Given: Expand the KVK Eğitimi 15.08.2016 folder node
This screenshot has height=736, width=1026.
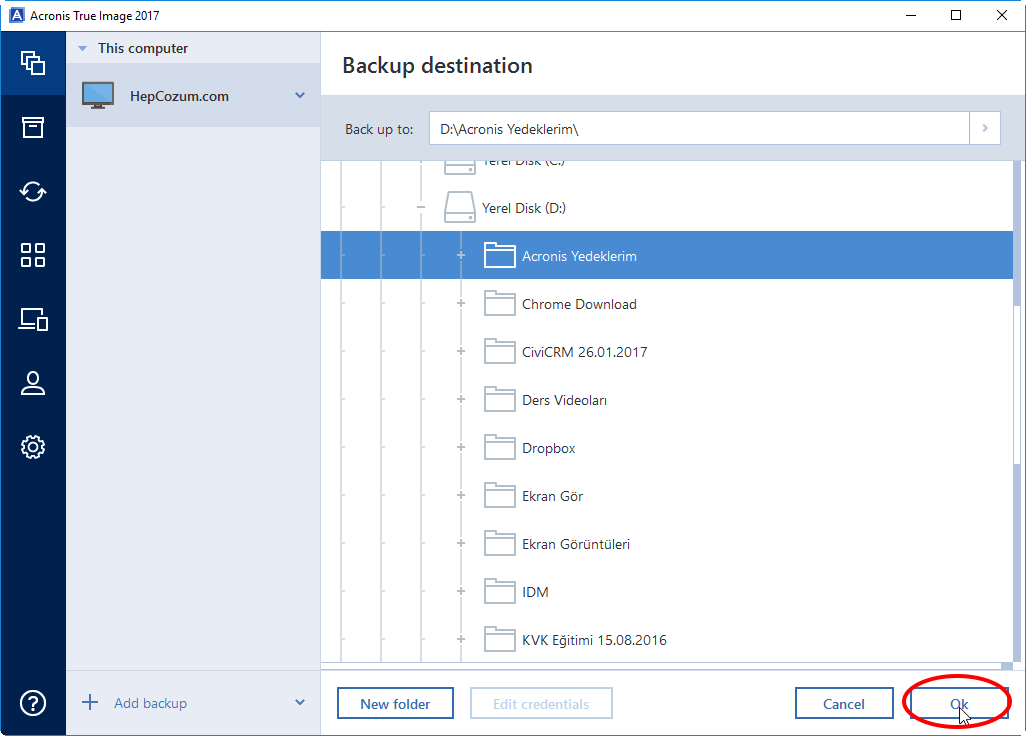Looking at the screenshot, I should tap(461, 639).
